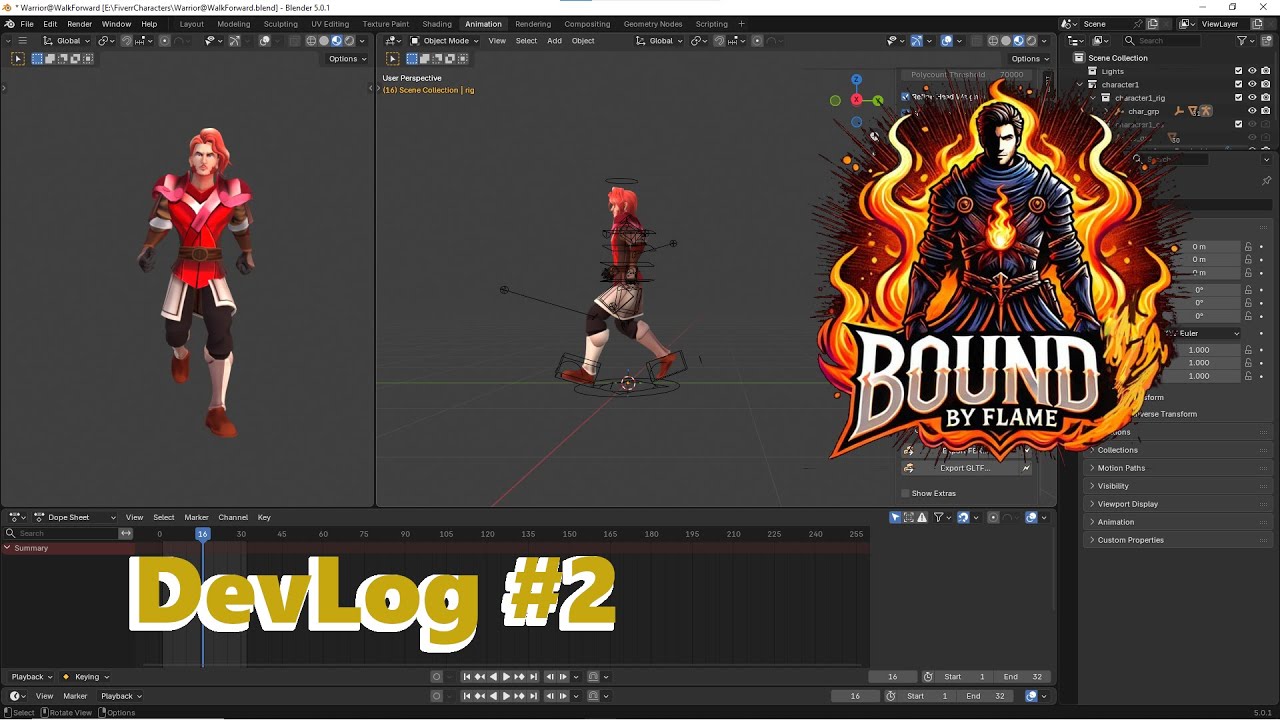1280x720 pixels.
Task: Set left viewport to wireframe shading
Action: click(311, 41)
